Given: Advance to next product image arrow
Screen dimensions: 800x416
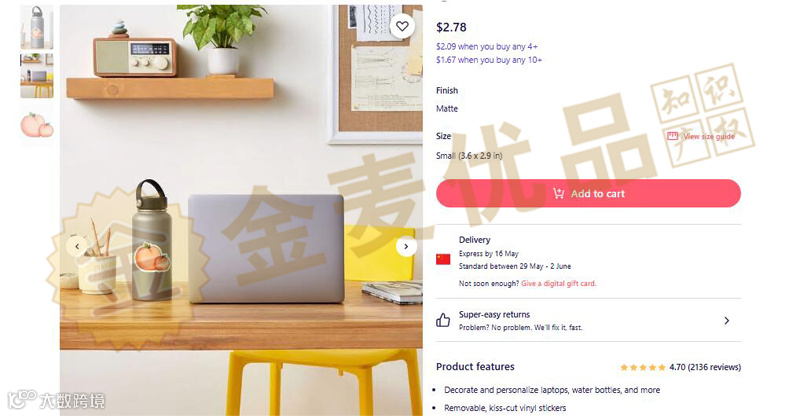Looking at the screenshot, I should click(406, 247).
